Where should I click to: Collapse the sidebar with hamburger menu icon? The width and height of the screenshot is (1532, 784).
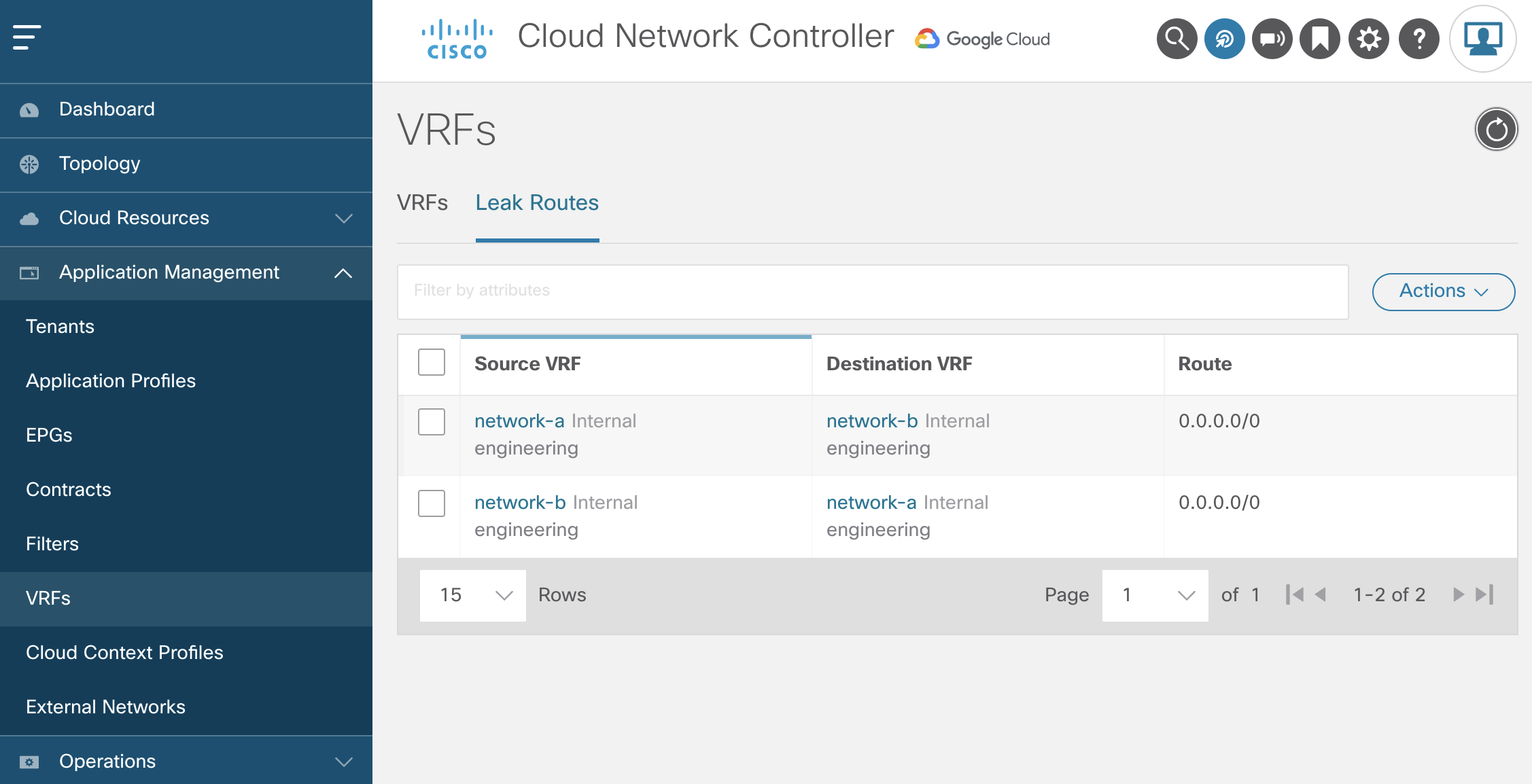point(27,37)
